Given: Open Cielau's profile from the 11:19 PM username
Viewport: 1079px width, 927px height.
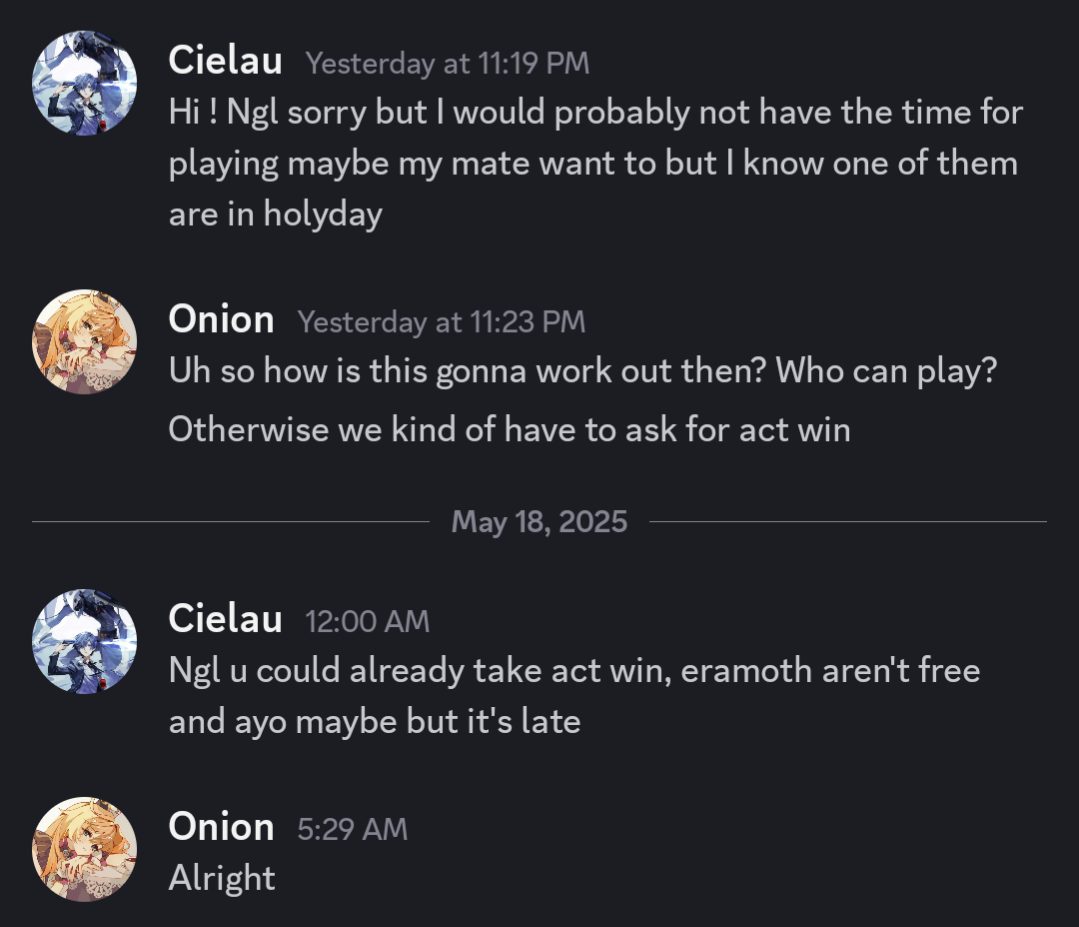Looking at the screenshot, I should (x=225, y=61).
